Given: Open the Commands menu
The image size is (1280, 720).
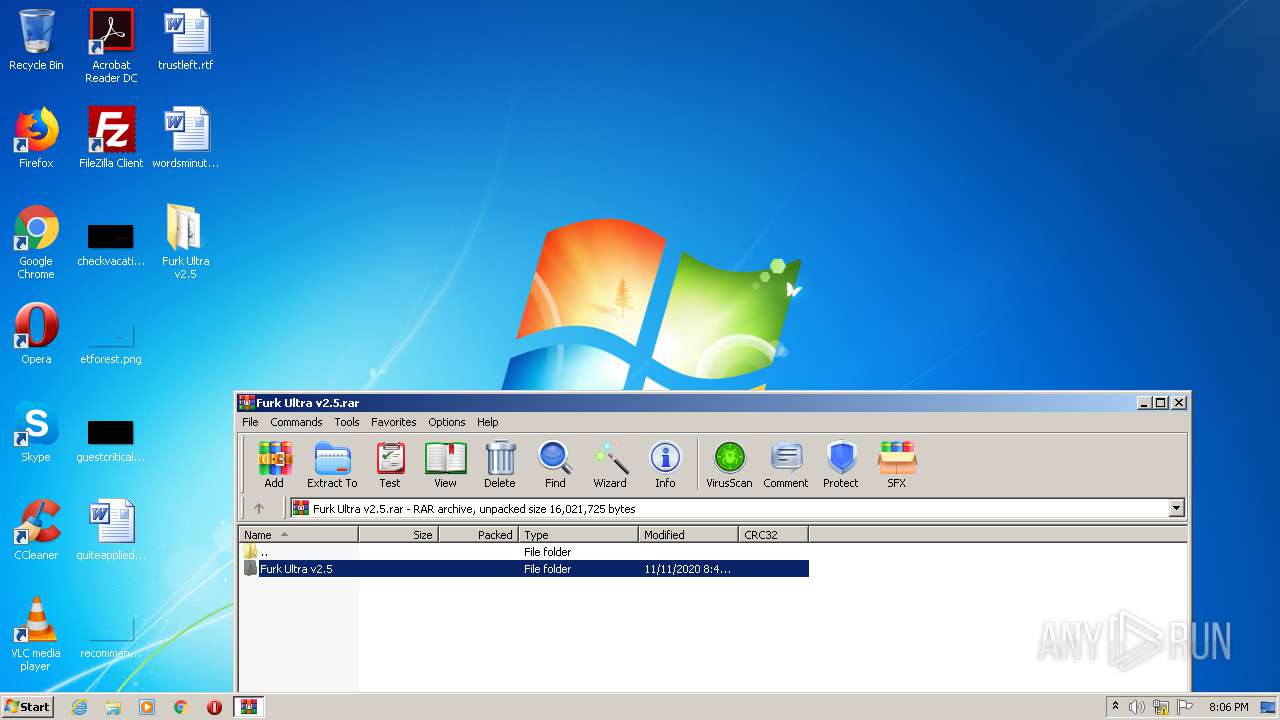Looking at the screenshot, I should (x=296, y=422).
